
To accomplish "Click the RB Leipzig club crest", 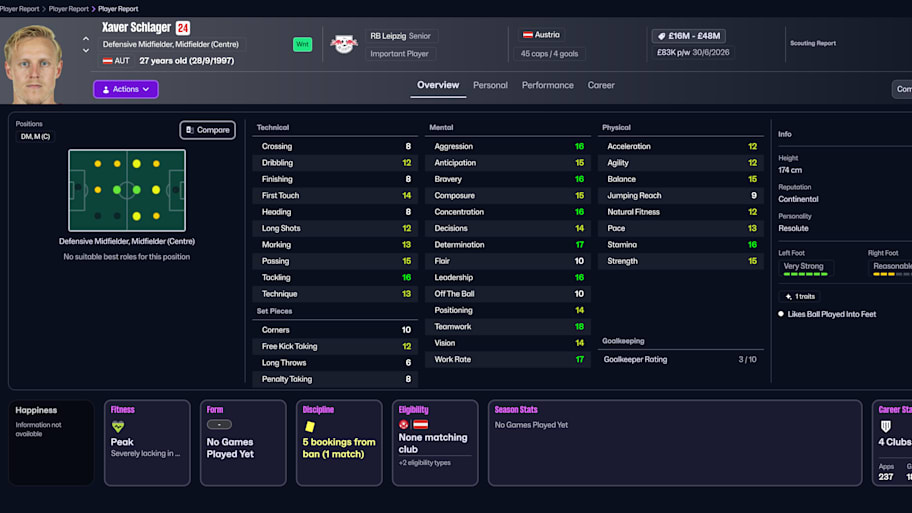I will tap(344, 44).
